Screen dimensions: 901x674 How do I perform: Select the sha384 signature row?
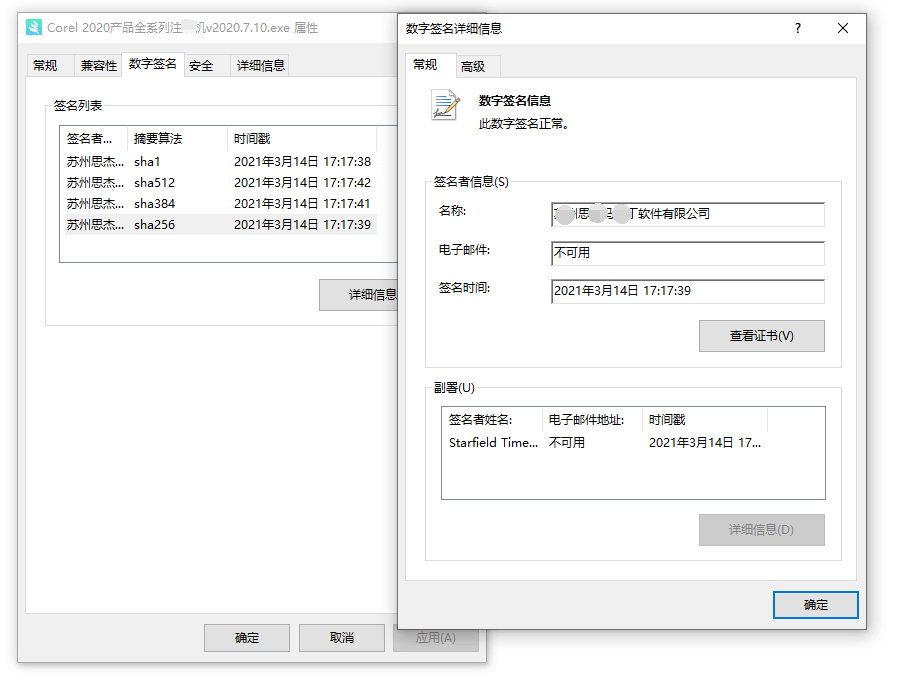pyautogui.click(x=221, y=204)
